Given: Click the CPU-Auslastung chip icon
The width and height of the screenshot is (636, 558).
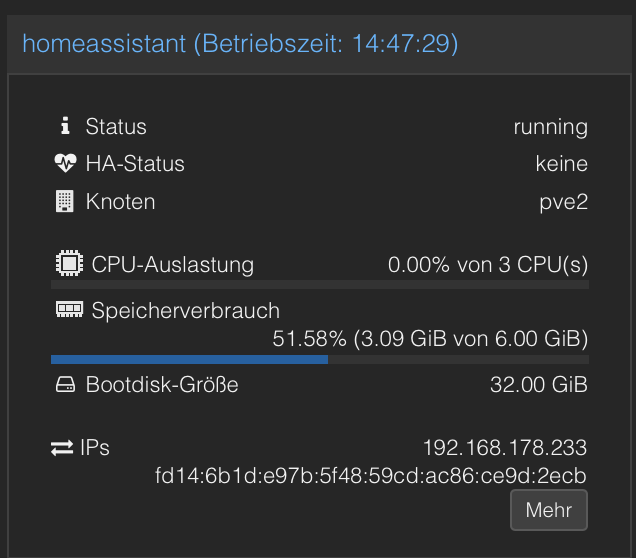Looking at the screenshot, I should click(x=69, y=264).
